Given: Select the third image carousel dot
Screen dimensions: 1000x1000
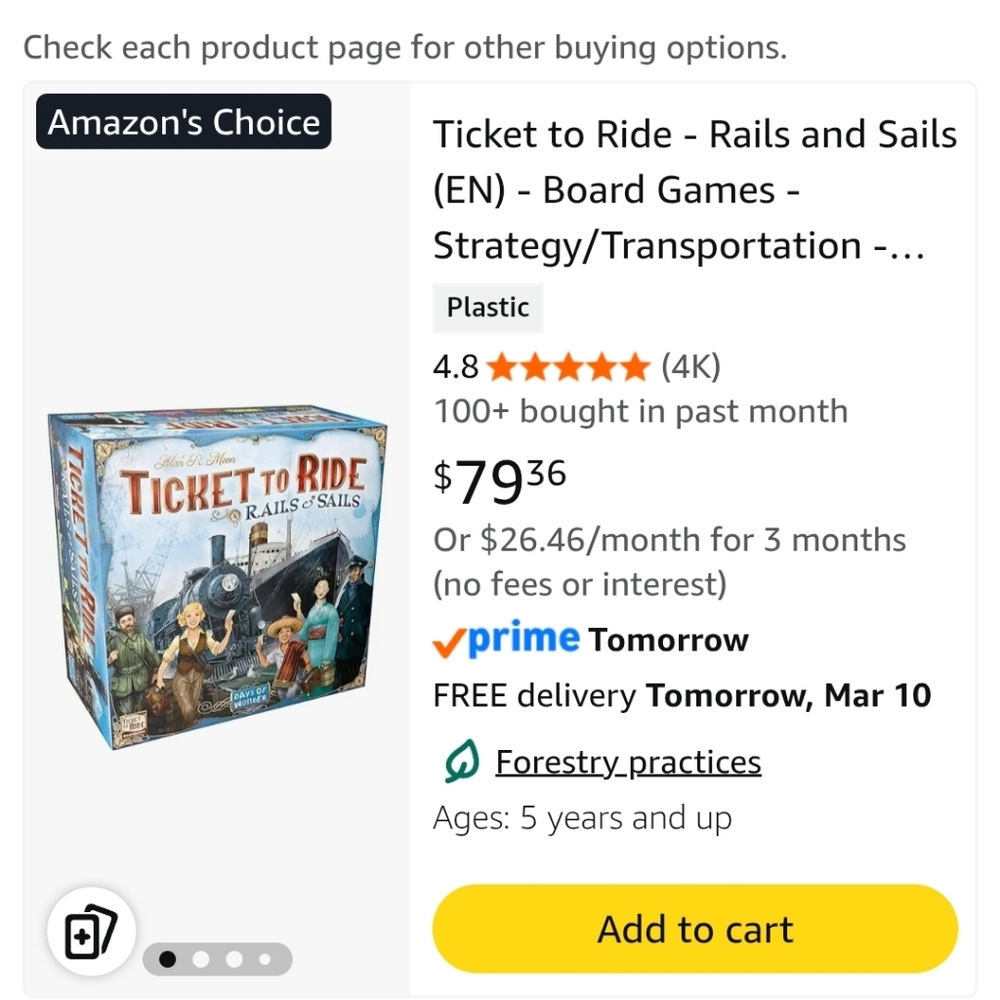Looking at the screenshot, I should point(234,959).
